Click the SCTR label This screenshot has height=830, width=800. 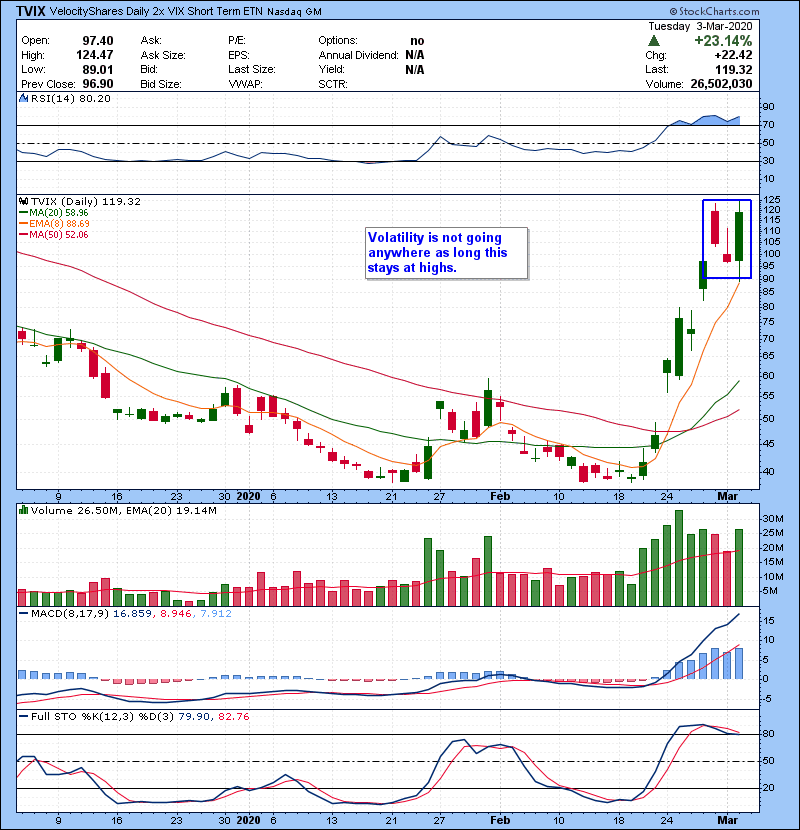[x=333, y=84]
